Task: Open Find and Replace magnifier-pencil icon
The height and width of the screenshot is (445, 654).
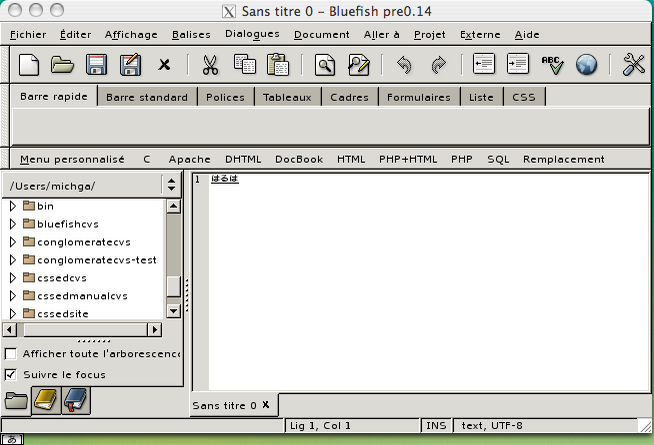Action: (359, 65)
